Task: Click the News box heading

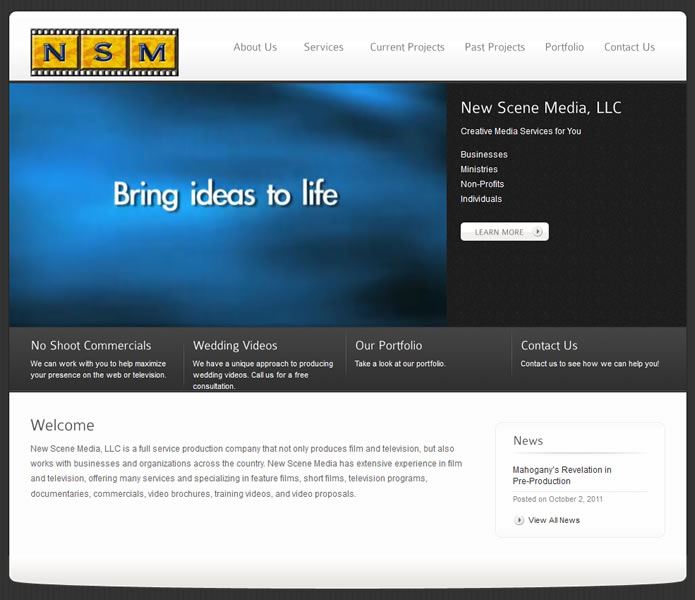Action: (x=528, y=441)
